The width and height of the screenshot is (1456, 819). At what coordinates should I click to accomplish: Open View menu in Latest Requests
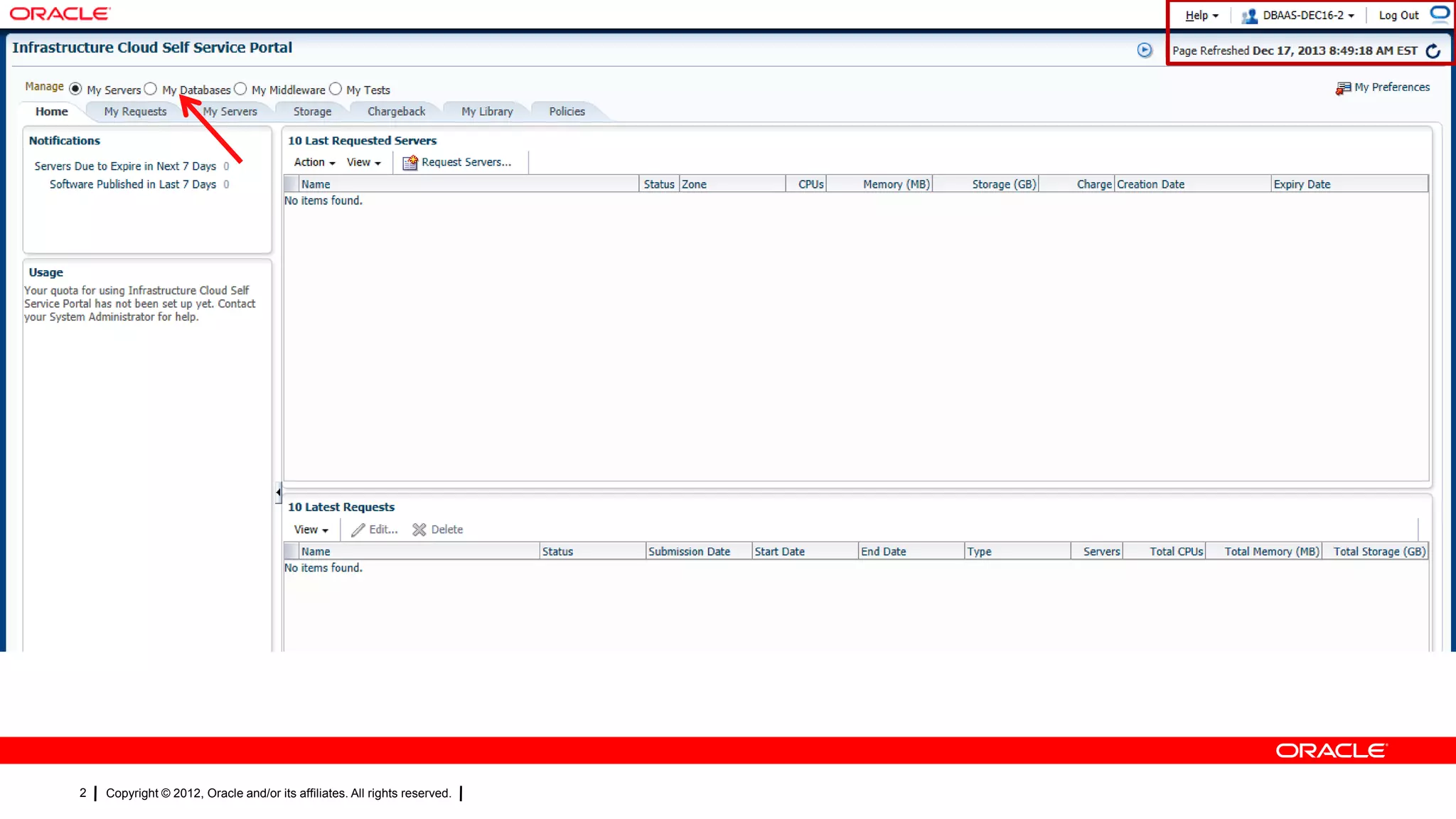click(x=311, y=530)
